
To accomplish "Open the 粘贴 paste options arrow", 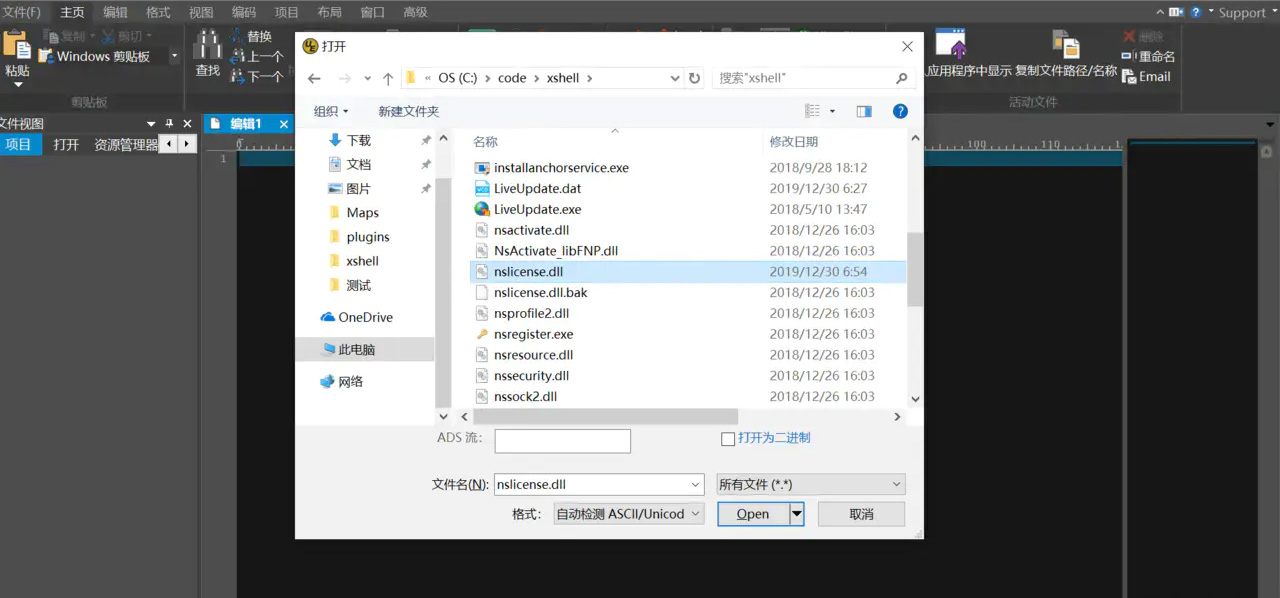I will (x=17, y=84).
